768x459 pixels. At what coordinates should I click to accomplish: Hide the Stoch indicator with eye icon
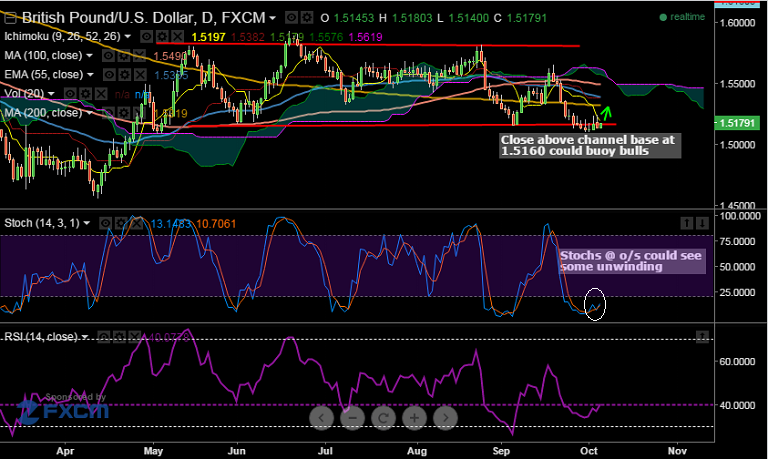click(105, 223)
